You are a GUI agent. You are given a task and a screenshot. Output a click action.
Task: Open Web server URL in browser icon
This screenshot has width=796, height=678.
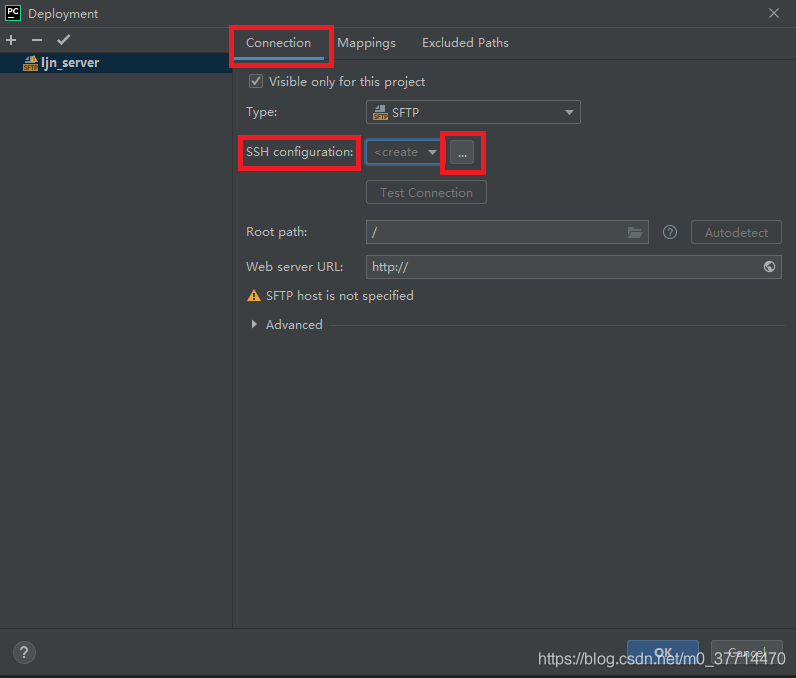(x=769, y=267)
